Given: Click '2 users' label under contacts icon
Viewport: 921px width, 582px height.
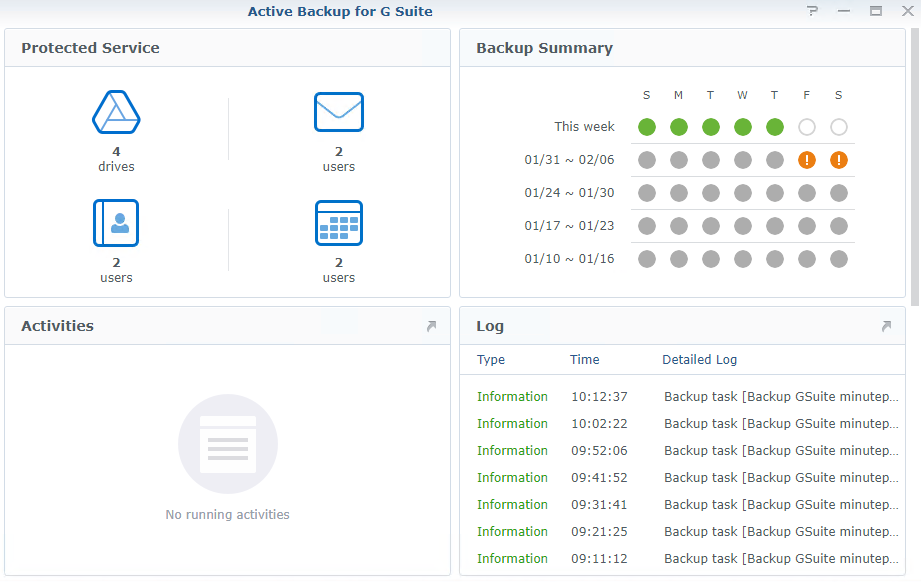Looking at the screenshot, I should point(116,270).
